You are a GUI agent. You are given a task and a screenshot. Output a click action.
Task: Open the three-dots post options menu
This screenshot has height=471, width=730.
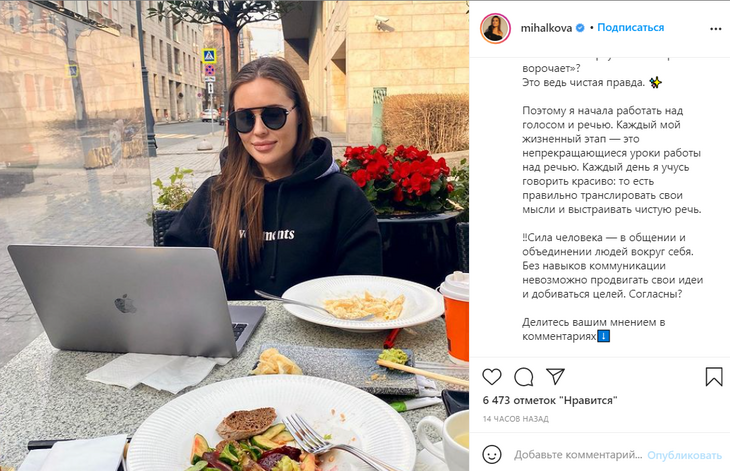pos(716,29)
